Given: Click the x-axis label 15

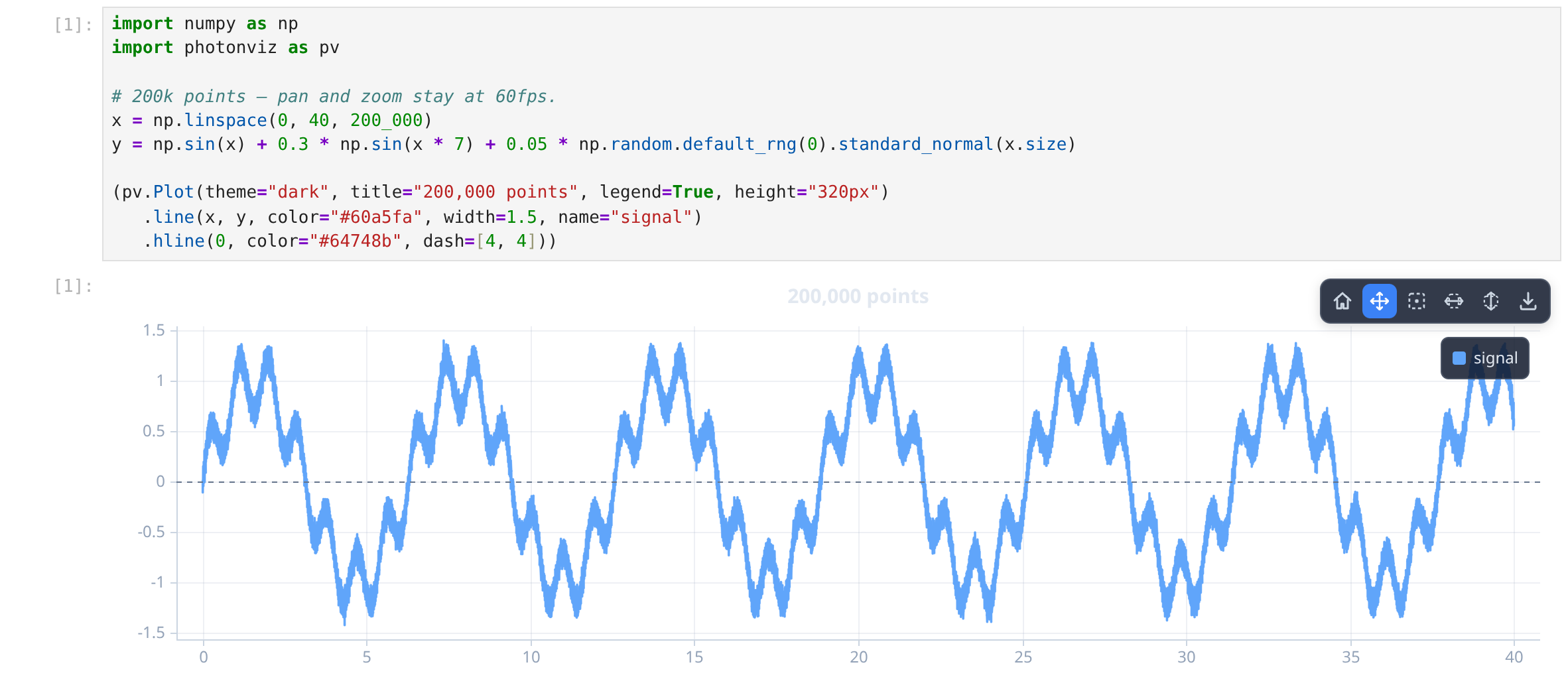Looking at the screenshot, I should [x=694, y=657].
